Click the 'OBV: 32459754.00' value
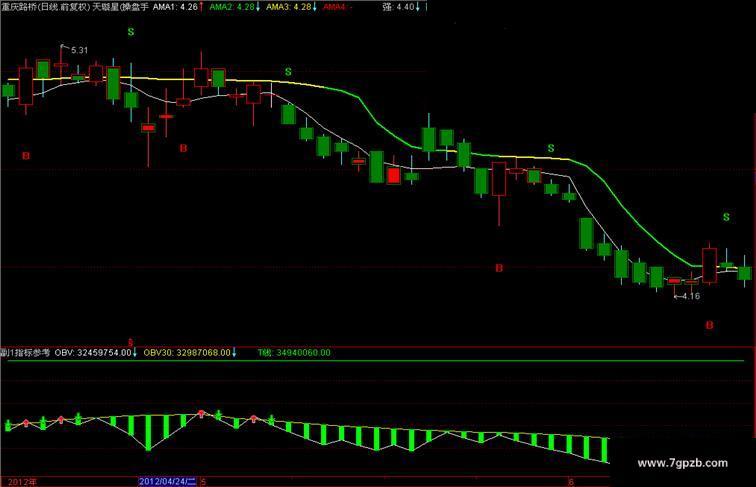The width and height of the screenshot is (756, 487). pos(93,352)
